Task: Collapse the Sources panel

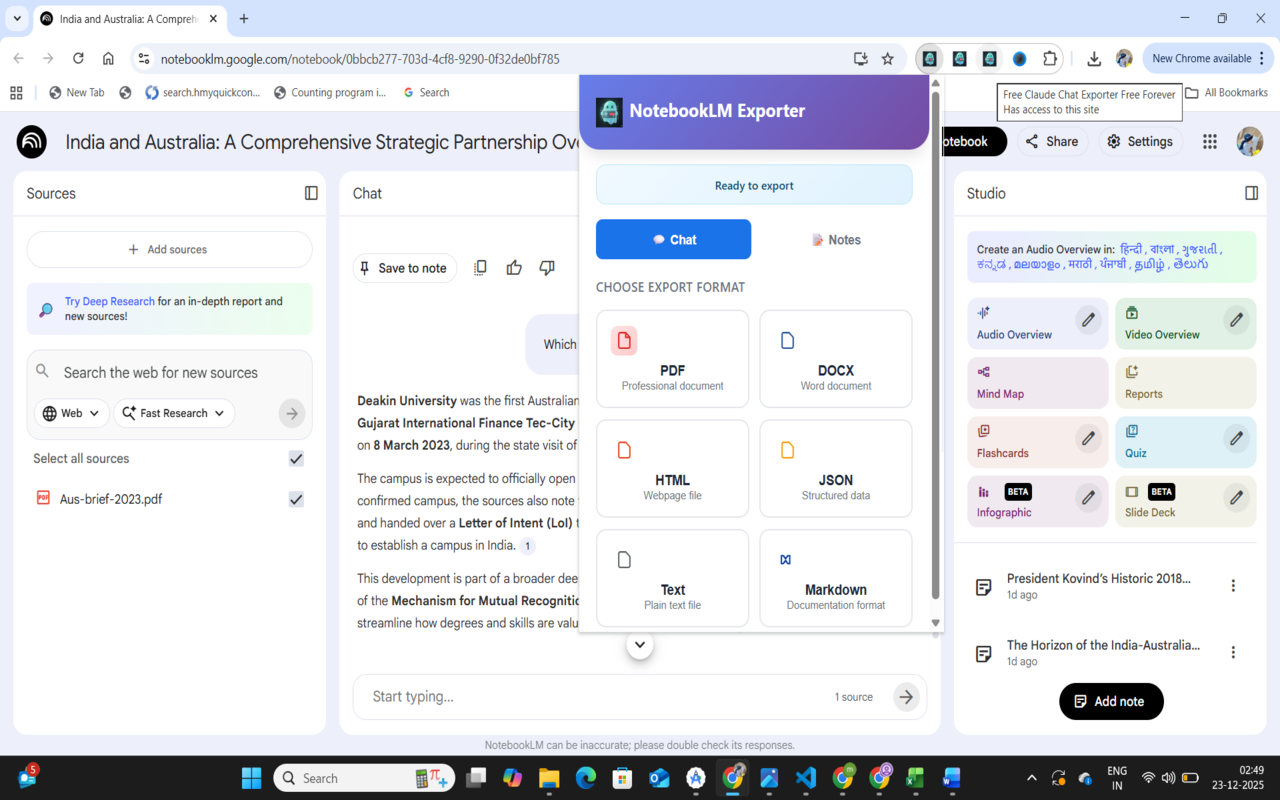Action: 310,193
